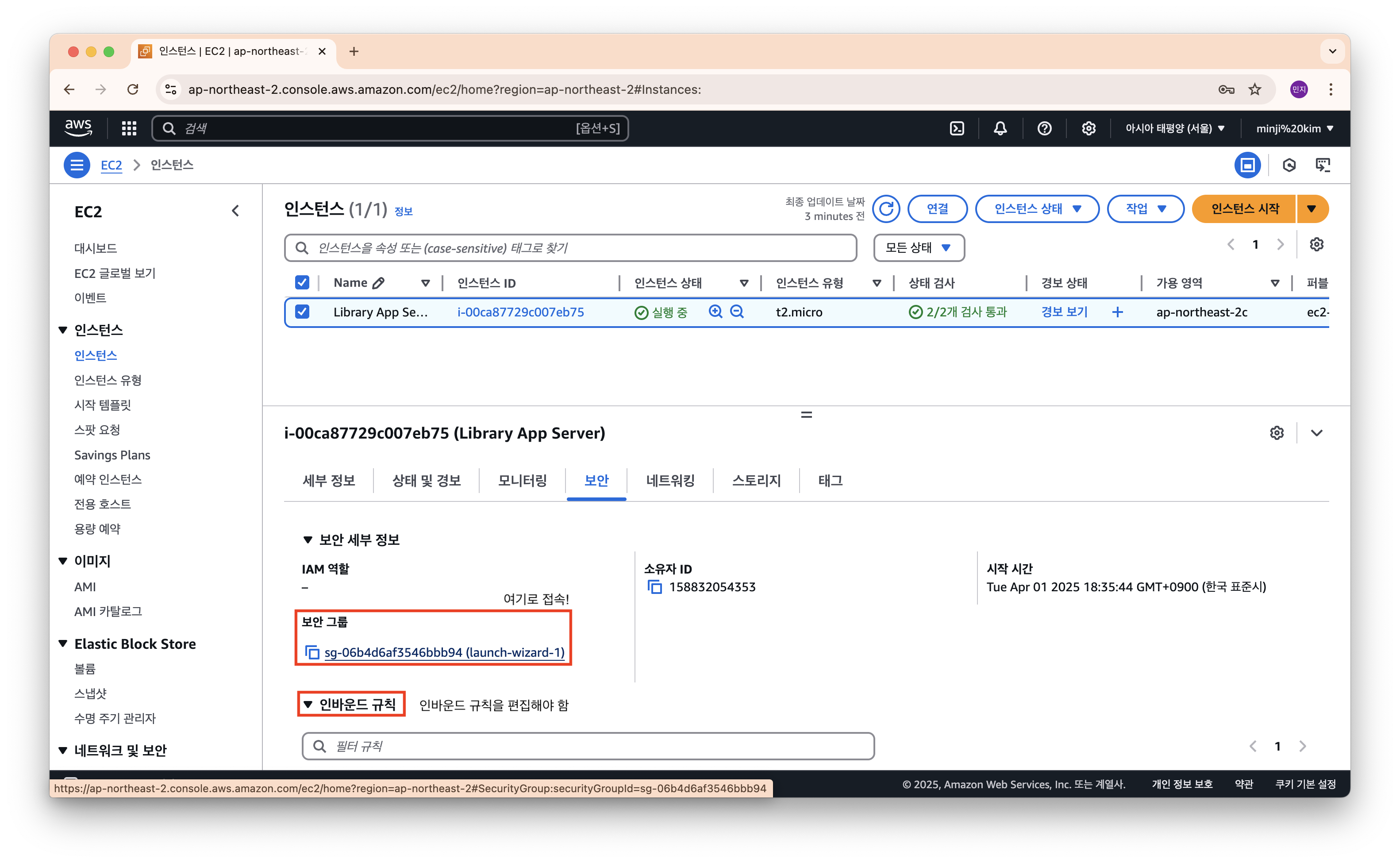Open the 인스턴스 시작 split arrow dropdown
Screen dimensions: 1400x863
1312,209
